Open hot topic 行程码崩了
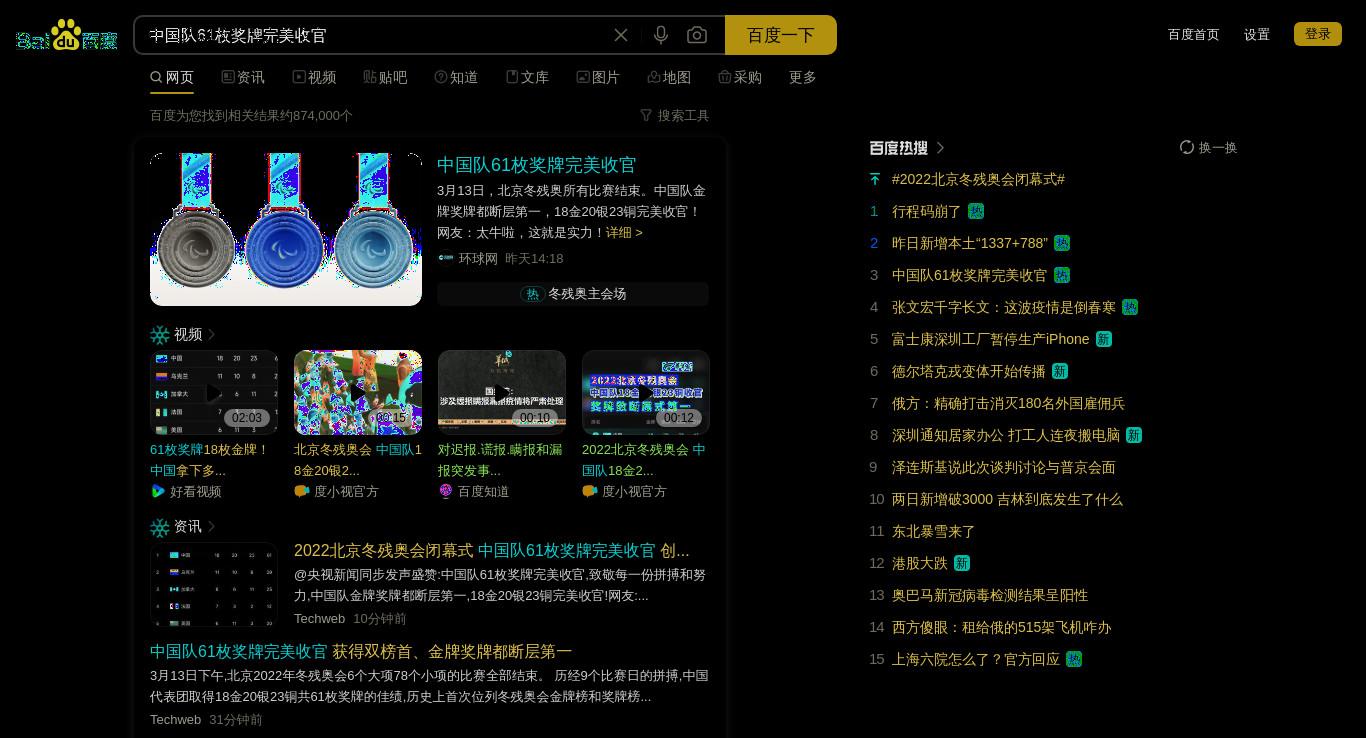Screen dimensions: 1366x738 (x=927, y=211)
